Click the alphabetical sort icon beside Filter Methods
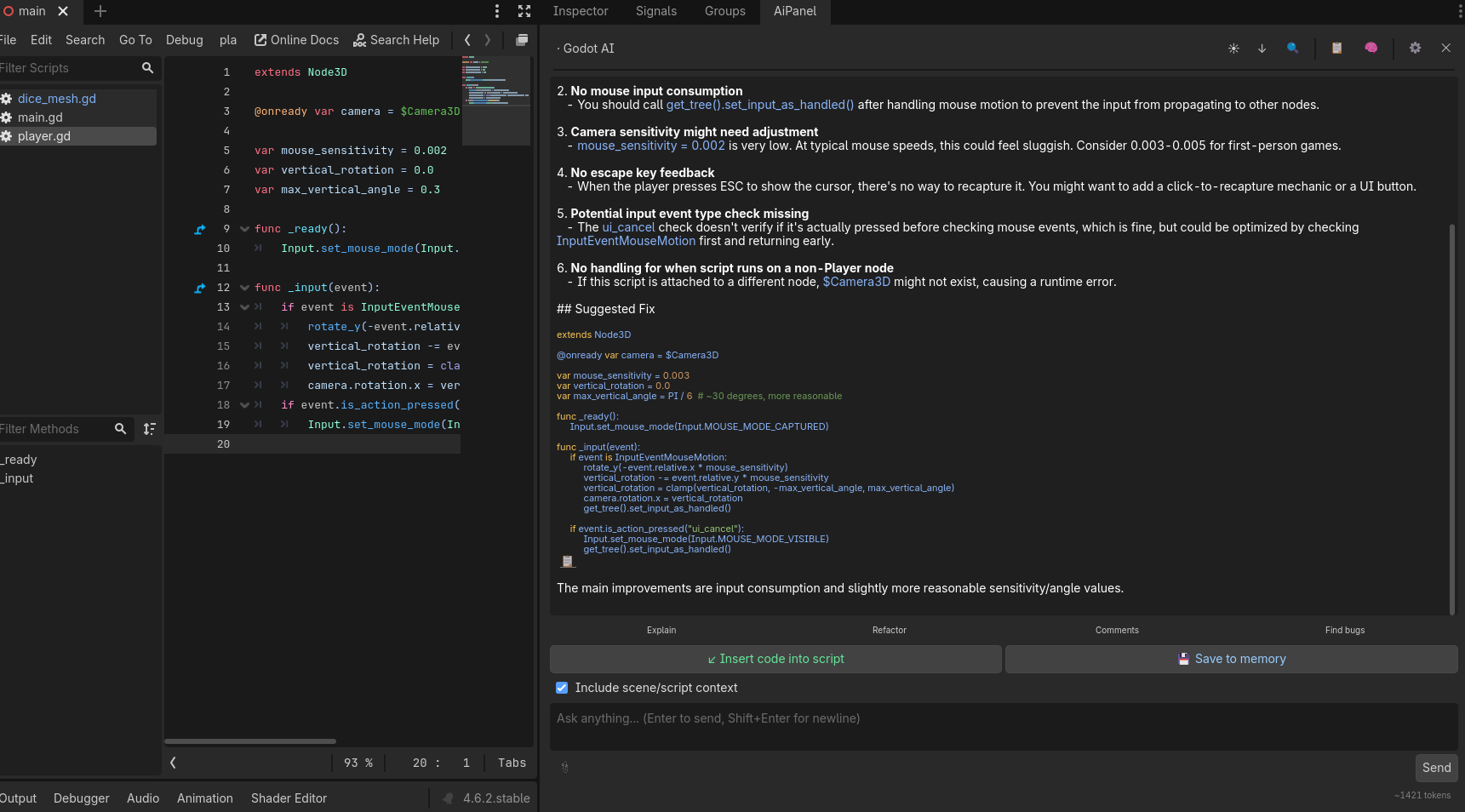1465x812 pixels. [x=150, y=429]
